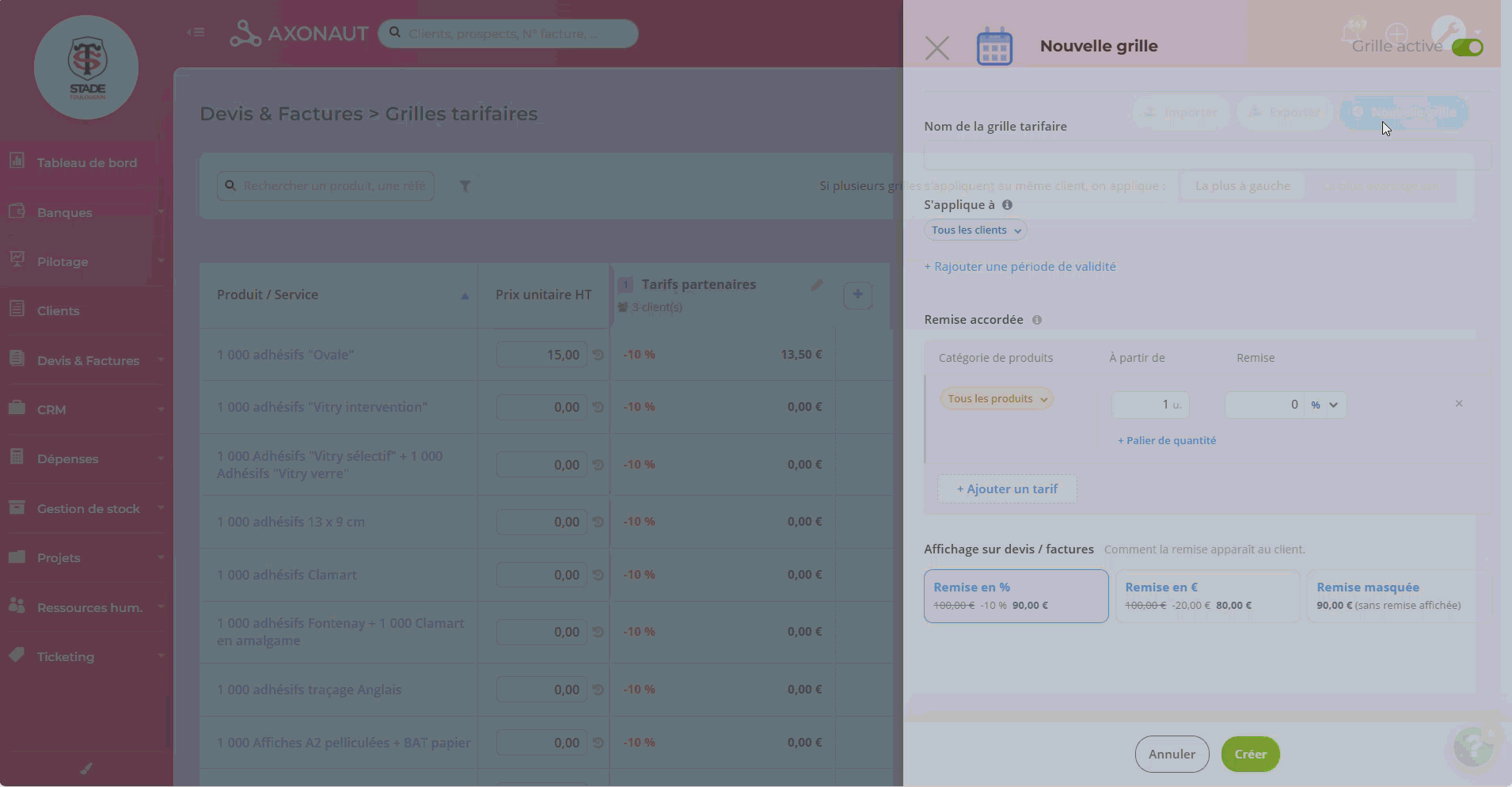Click the calendar icon beside Nouvelle grille
Image resolution: width=1512 pixels, height=787 pixels.
tap(994, 47)
